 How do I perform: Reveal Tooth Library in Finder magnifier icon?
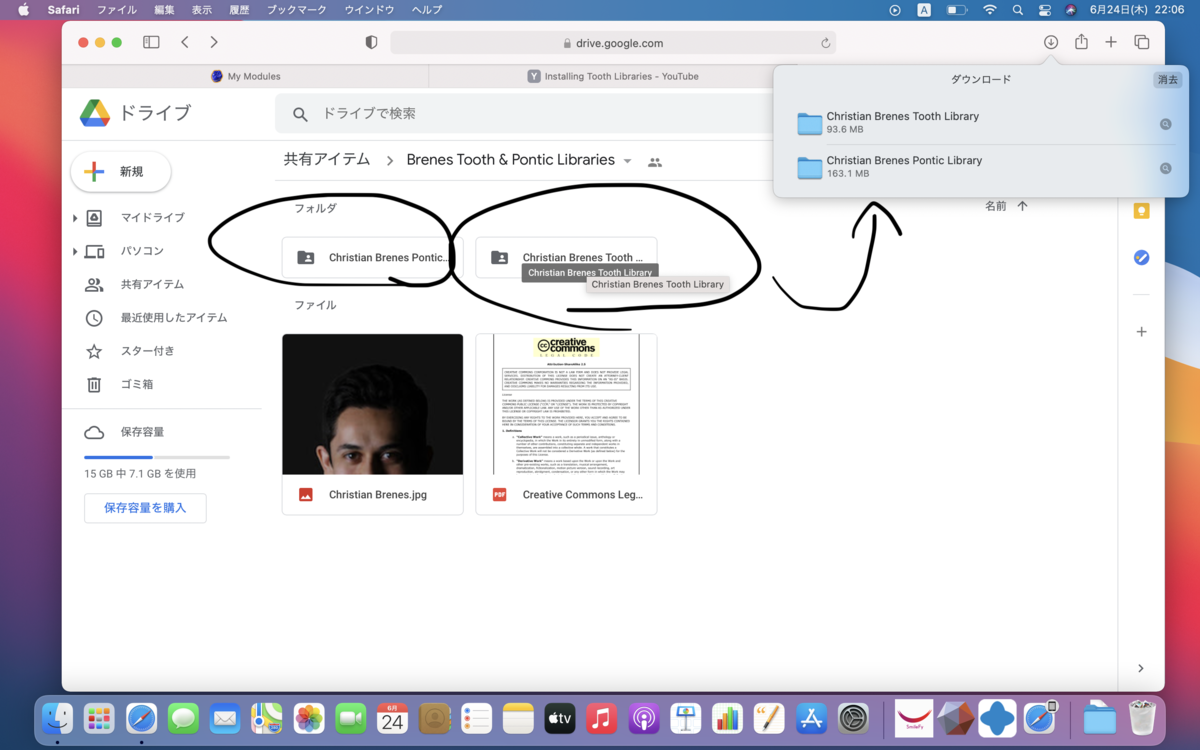pyautogui.click(x=1165, y=125)
